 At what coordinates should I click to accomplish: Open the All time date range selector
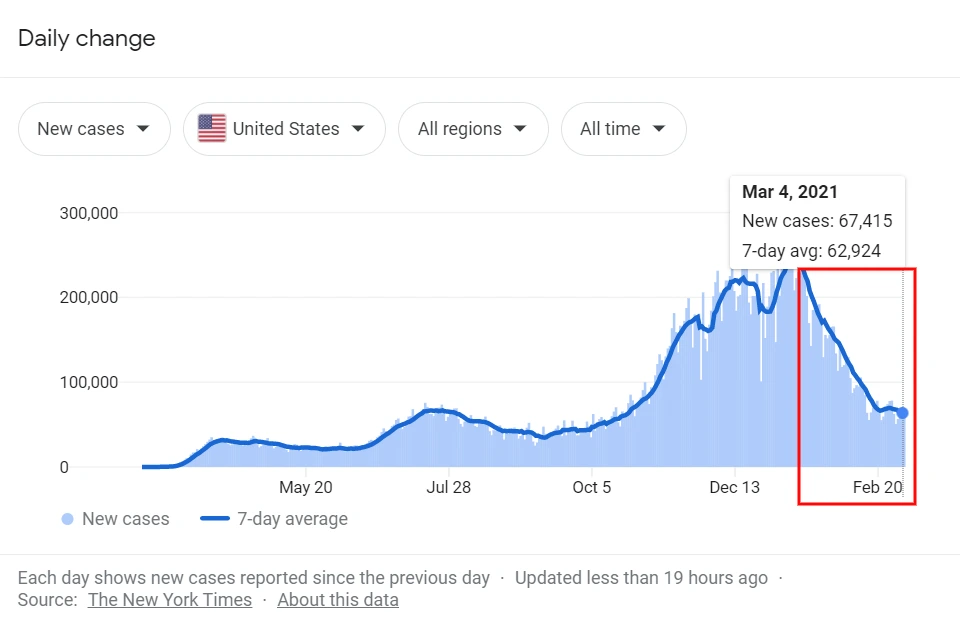pos(624,128)
